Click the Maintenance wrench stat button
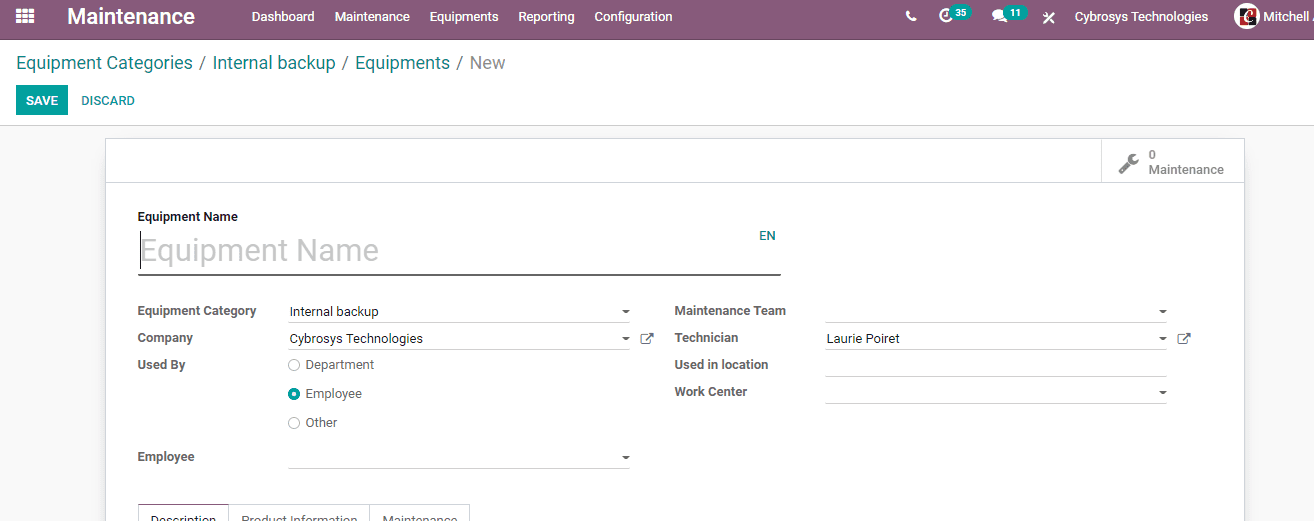The image size is (1314, 521). coord(1172,162)
